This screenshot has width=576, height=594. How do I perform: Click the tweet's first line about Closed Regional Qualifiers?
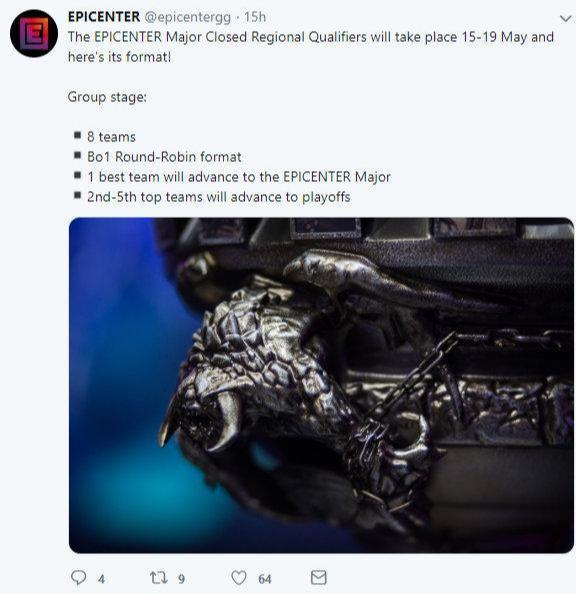click(x=311, y=37)
